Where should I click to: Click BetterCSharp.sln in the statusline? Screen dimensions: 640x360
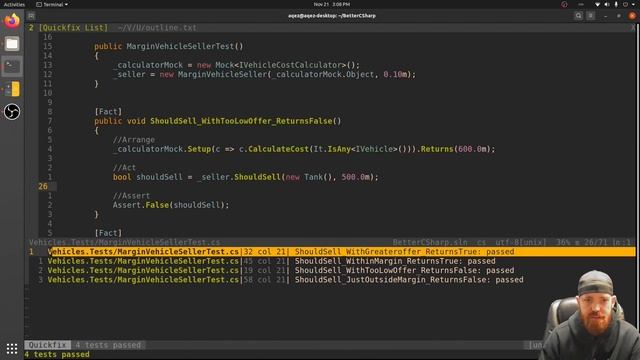pos(430,242)
